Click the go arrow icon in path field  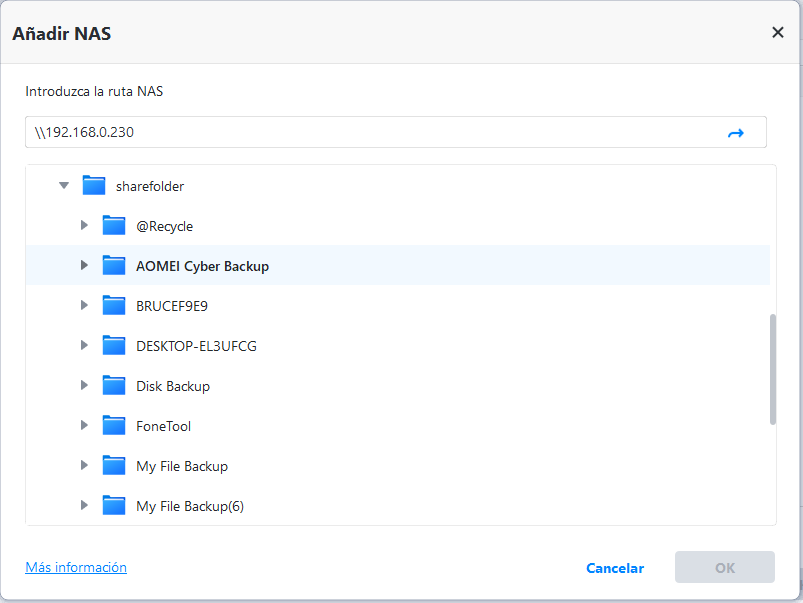point(736,133)
